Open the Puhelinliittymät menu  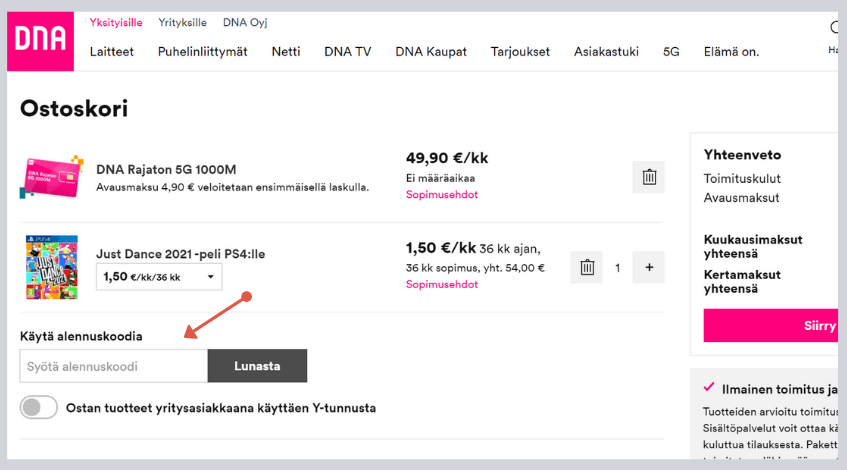[203, 52]
